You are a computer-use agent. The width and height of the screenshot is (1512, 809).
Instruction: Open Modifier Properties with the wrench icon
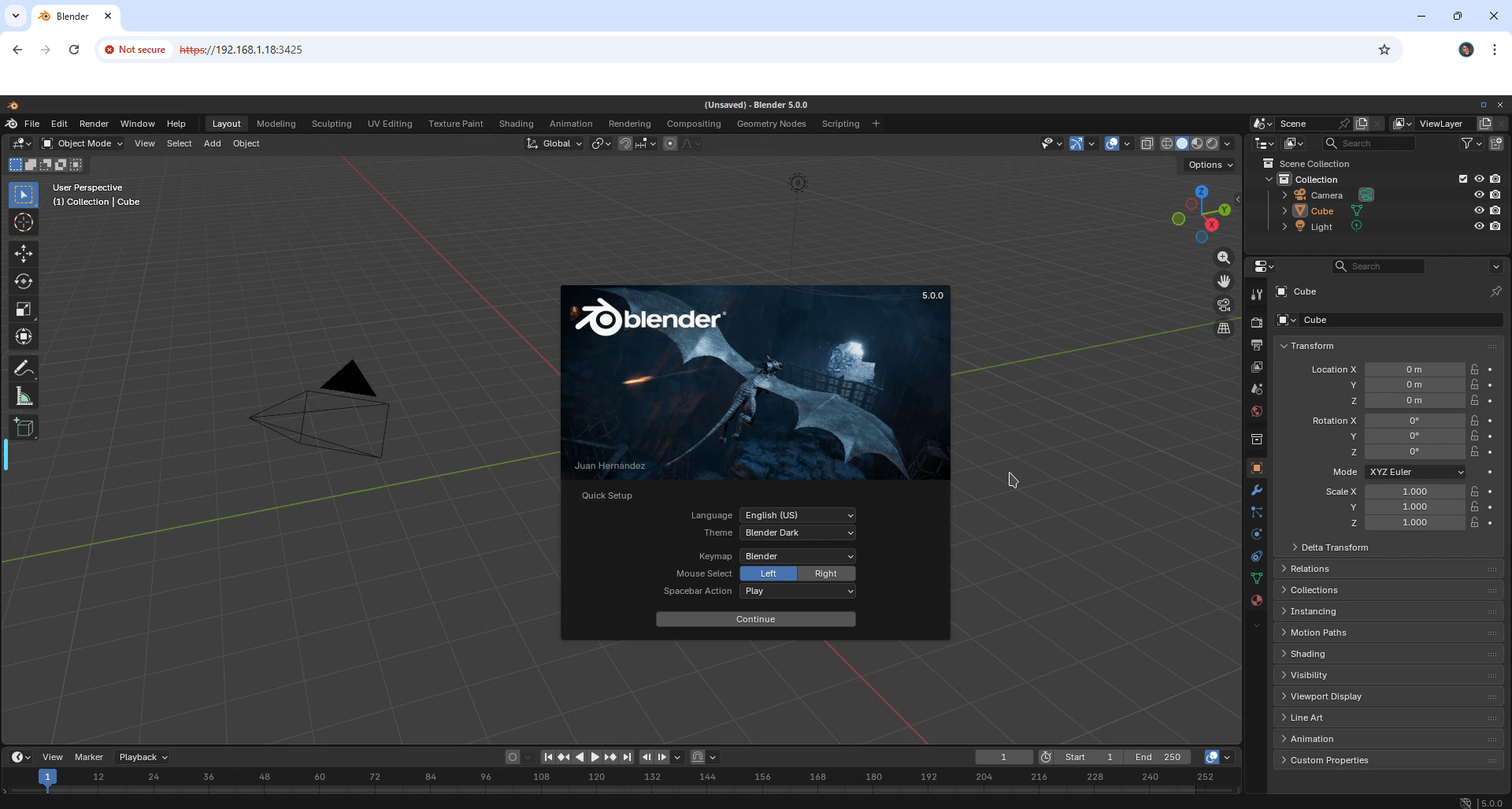pyautogui.click(x=1257, y=491)
